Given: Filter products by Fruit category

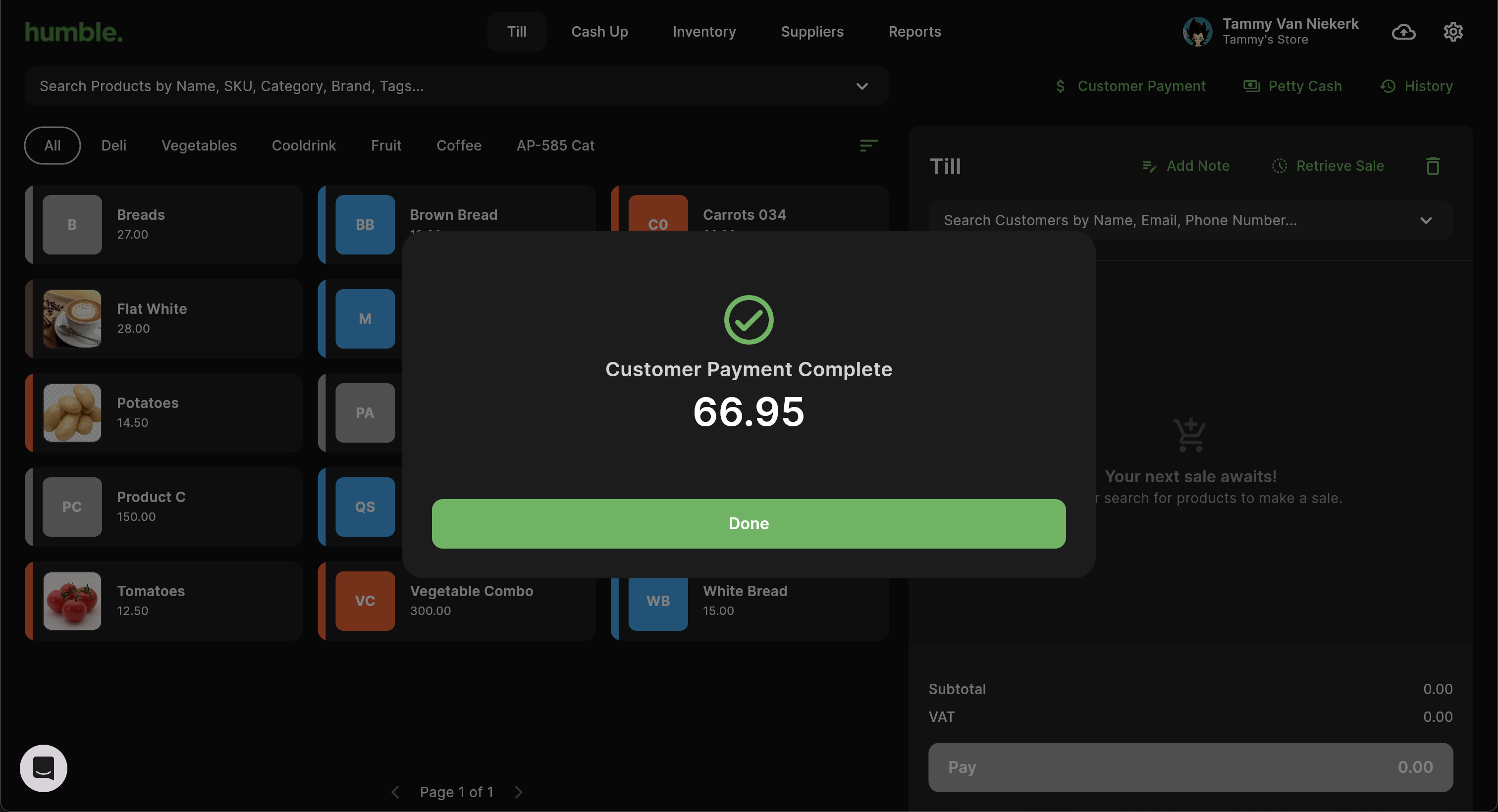Looking at the screenshot, I should [x=386, y=145].
